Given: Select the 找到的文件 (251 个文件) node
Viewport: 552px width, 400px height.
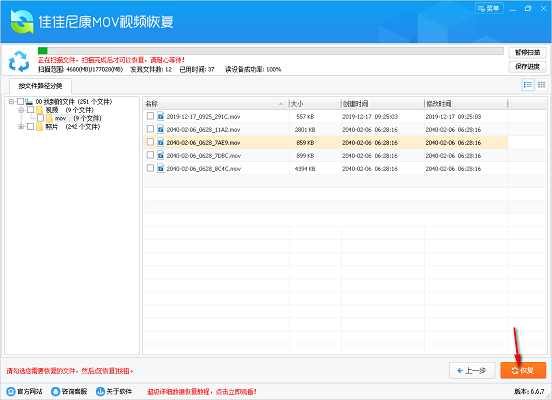Looking at the screenshot, I should [74, 102].
